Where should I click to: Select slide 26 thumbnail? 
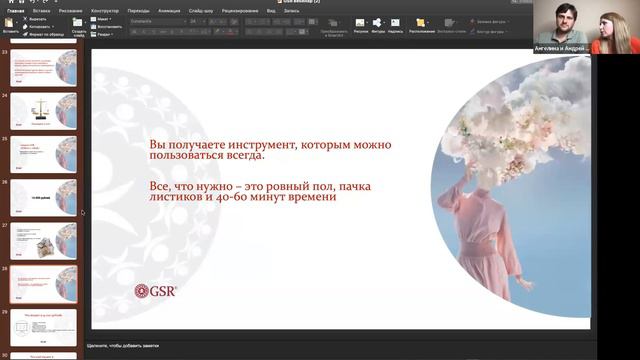pos(43,198)
